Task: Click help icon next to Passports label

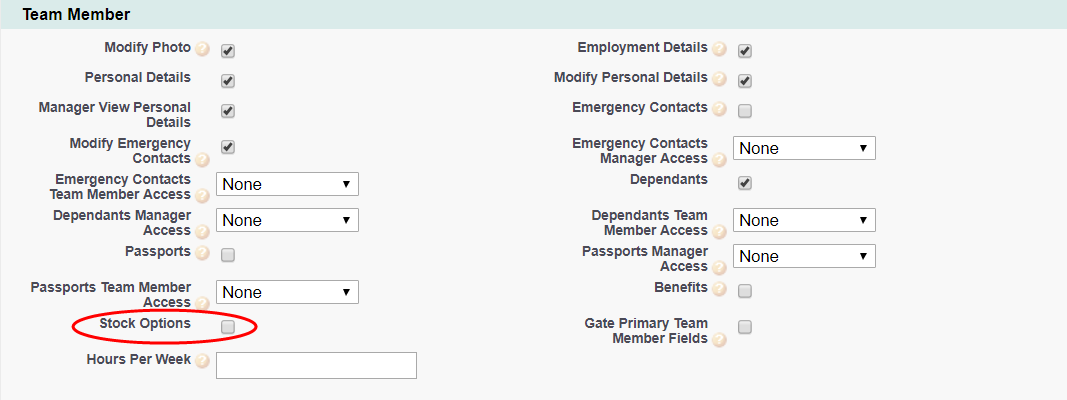Action: pos(202,254)
